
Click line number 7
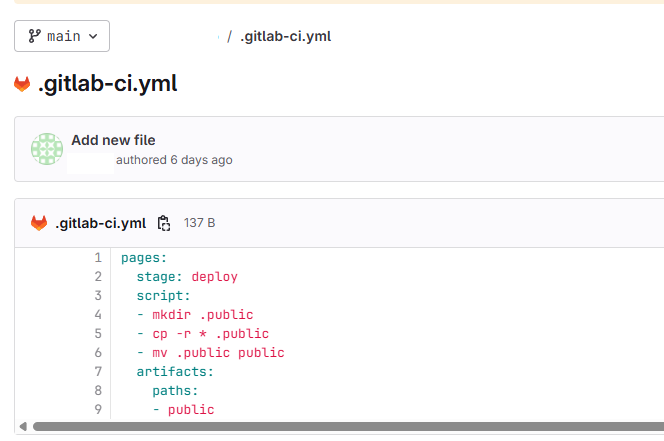click(98, 372)
